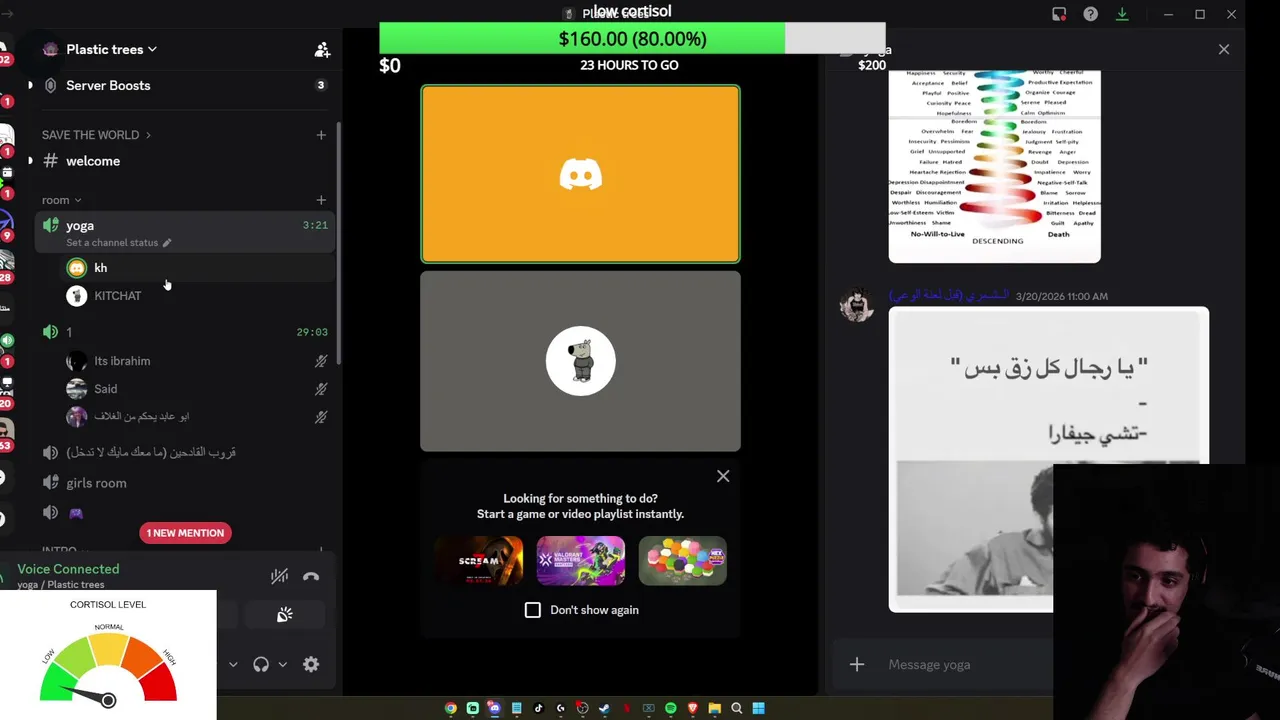This screenshot has width=1280, height=720.
Task: Click the muted mic icon beside Its ibrahim
Action: [x=321, y=361]
